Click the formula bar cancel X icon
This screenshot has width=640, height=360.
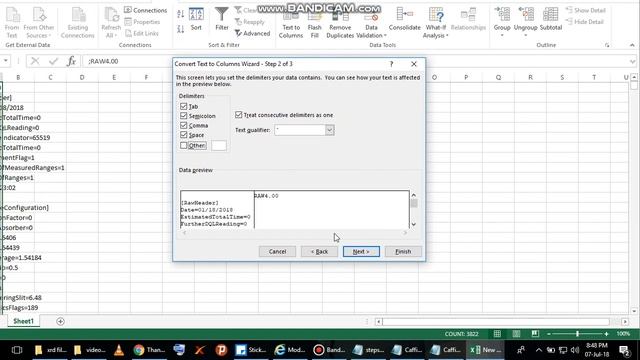[35, 61]
